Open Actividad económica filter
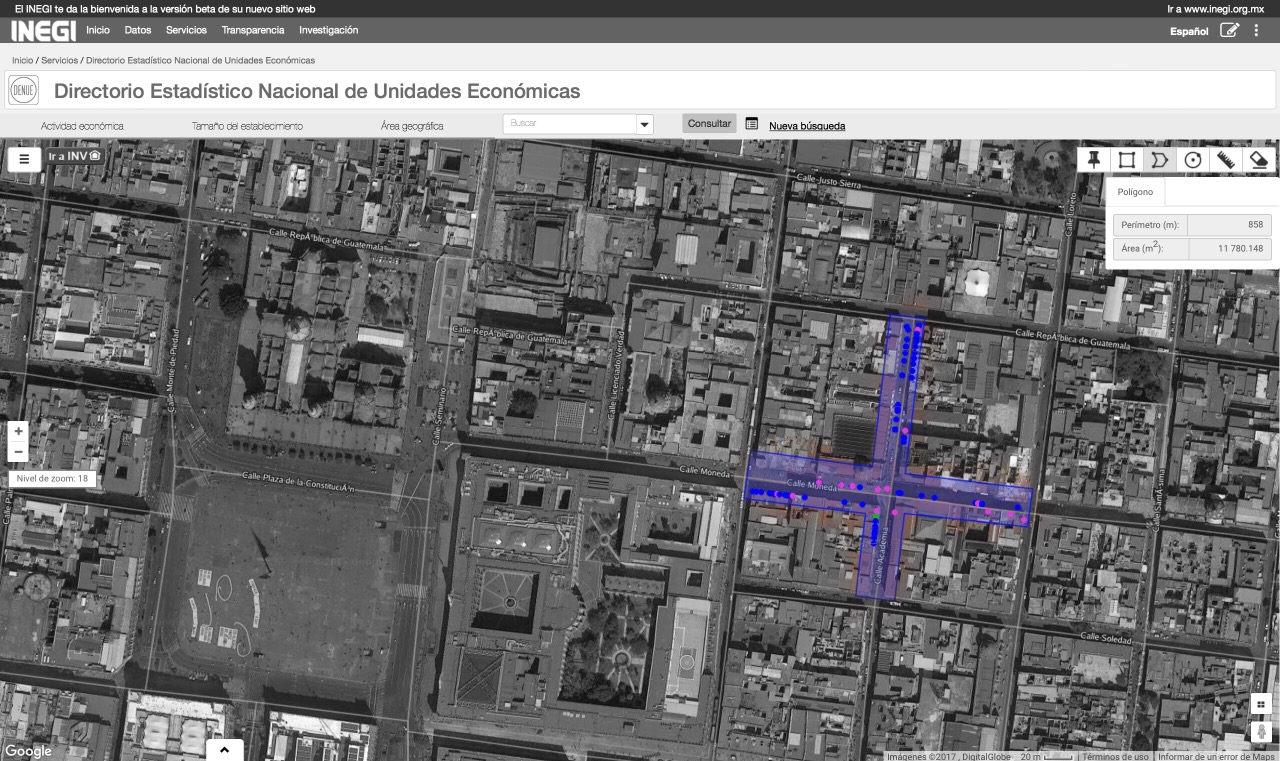This screenshot has height=761, width=1280. 82,126
